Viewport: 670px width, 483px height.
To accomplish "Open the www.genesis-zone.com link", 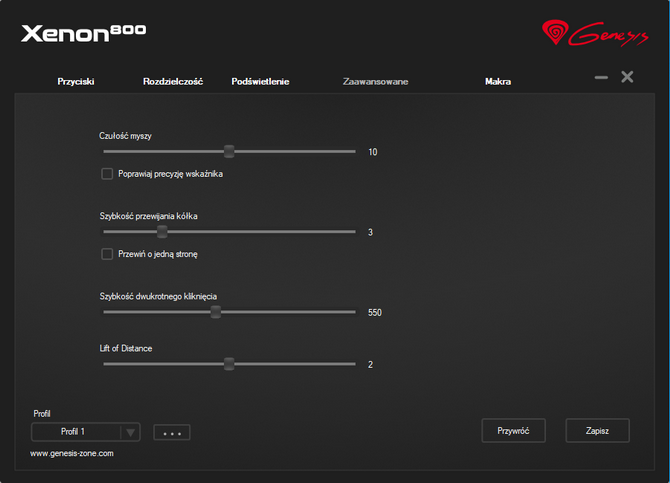I will click(x=72, y=454).
